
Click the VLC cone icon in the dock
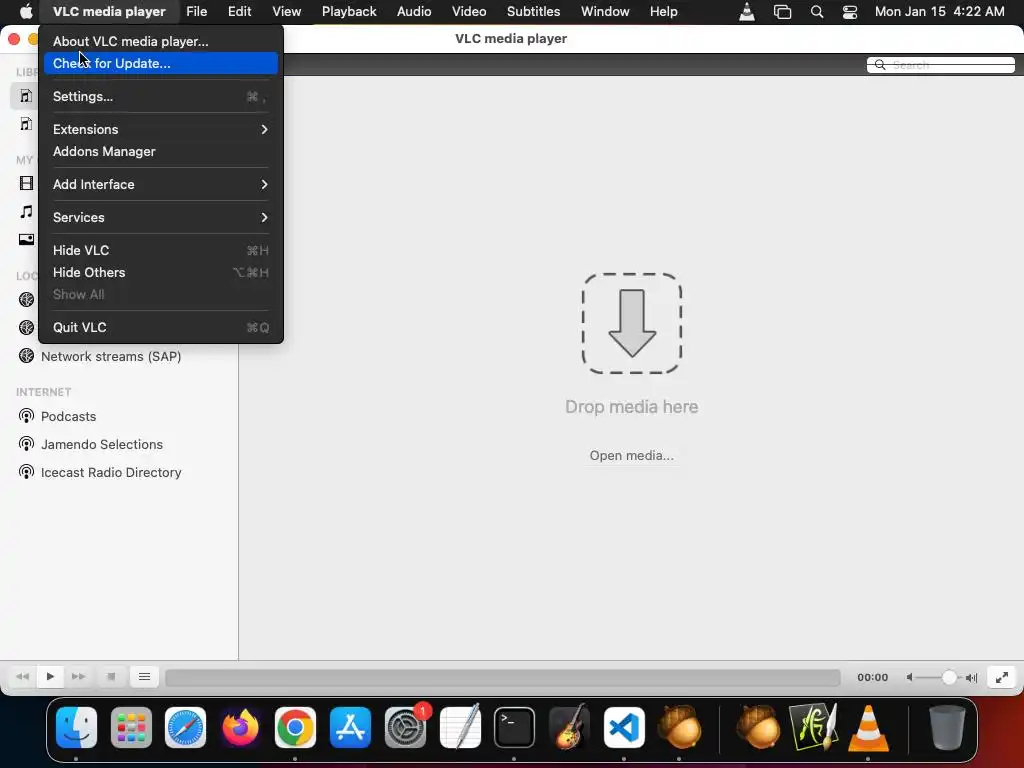pos(868,727)
